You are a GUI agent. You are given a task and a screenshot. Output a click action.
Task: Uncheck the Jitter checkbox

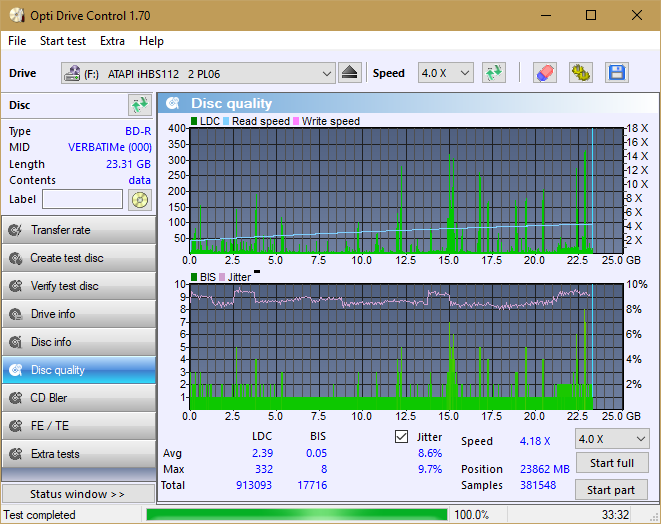click(x=401, y=437)
